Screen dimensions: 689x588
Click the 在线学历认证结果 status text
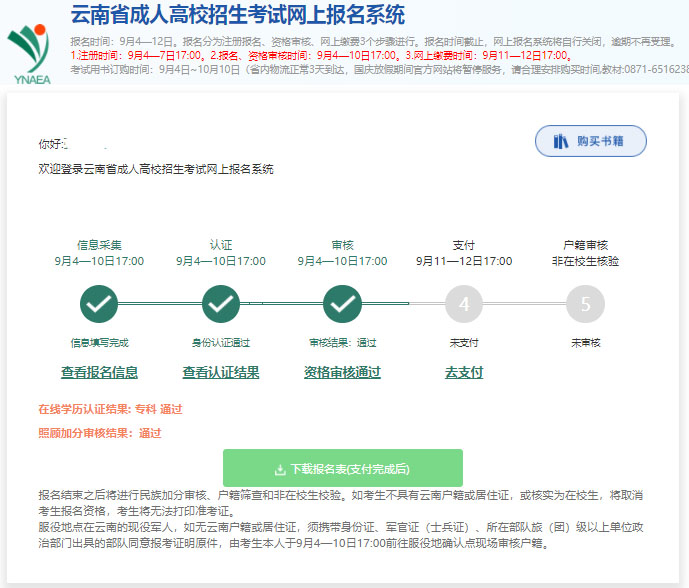pos(110,409)
